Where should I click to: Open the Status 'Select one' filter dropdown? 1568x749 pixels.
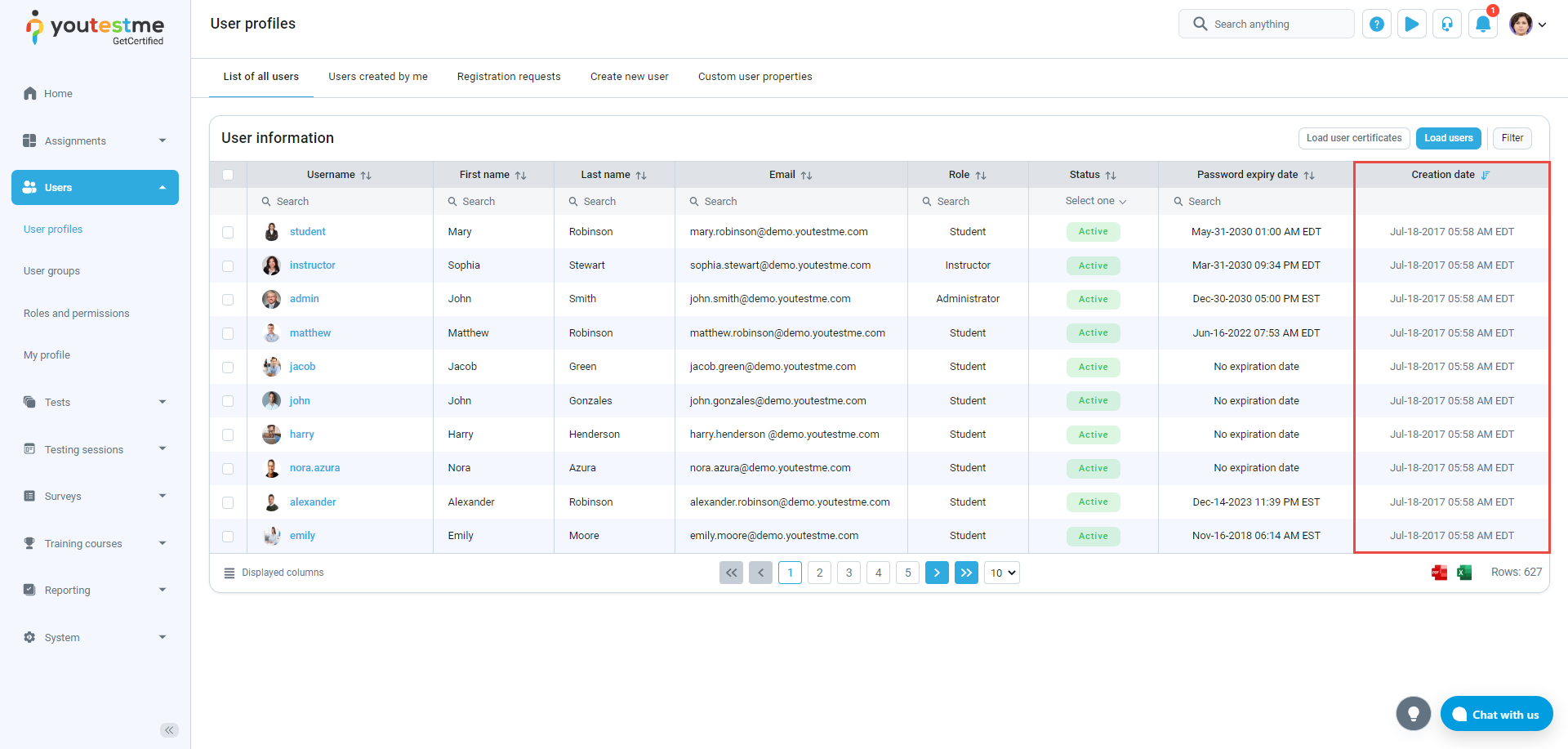(x=1094, y=201)
